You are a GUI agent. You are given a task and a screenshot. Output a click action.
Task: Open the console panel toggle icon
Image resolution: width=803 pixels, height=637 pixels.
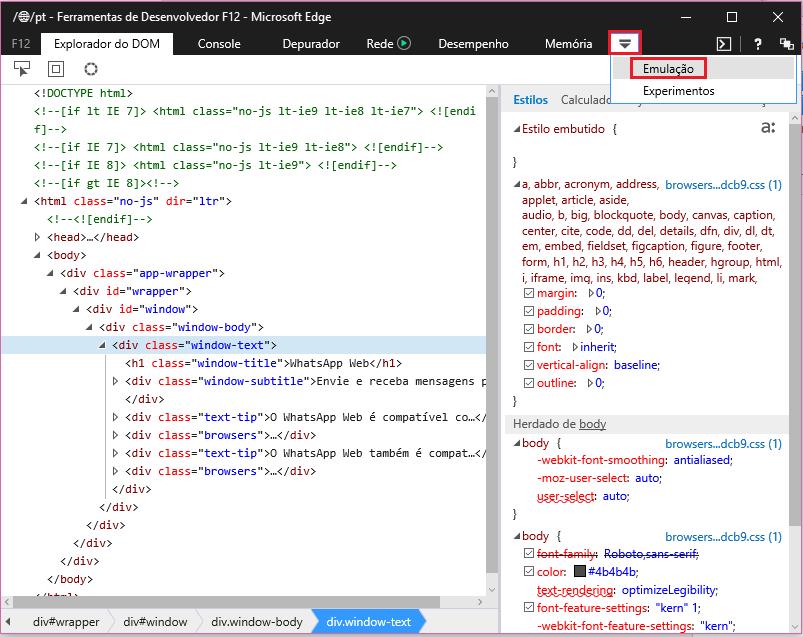725,44
